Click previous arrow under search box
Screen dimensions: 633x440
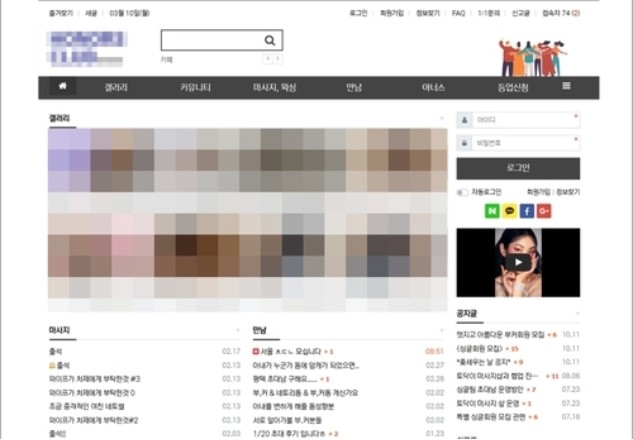(268, 59)
